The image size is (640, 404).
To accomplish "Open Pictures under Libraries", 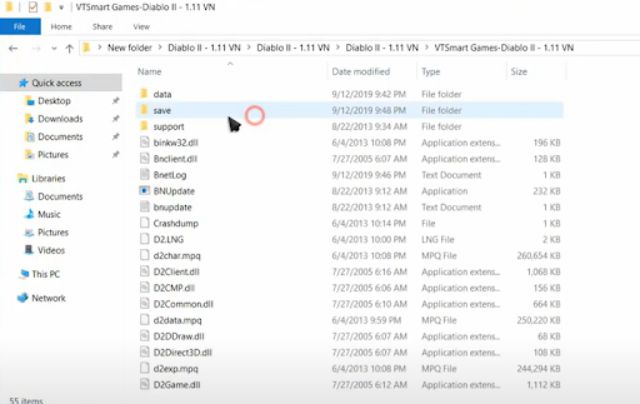I will [53, 233].
